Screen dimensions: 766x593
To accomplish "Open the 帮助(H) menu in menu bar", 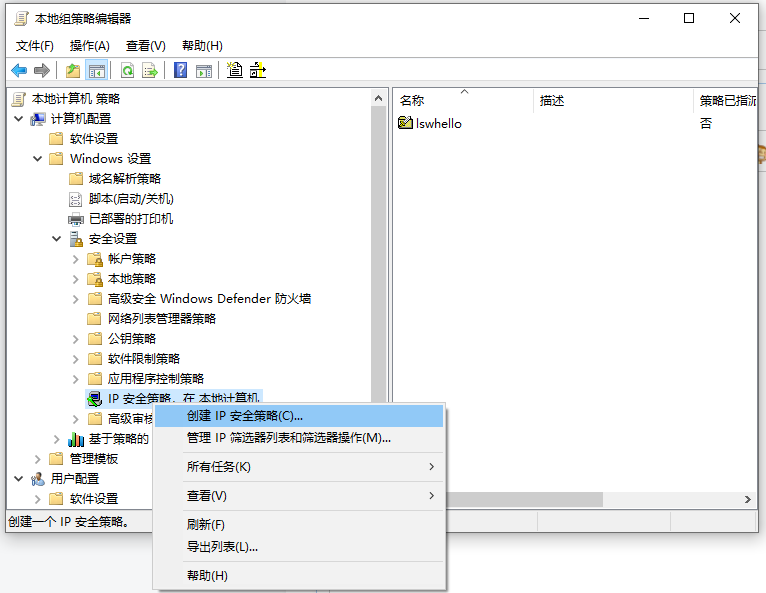I will (x=202, y=45).
